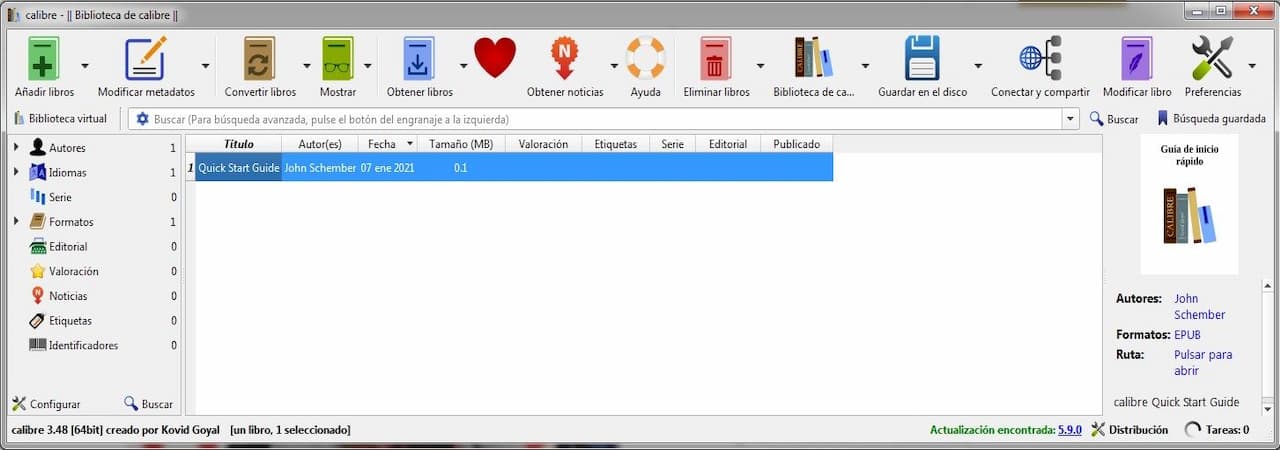Click Conectar y compartir icon
The height and width of the screenshot is (450, 1280).
click(x=1040, y=58)
